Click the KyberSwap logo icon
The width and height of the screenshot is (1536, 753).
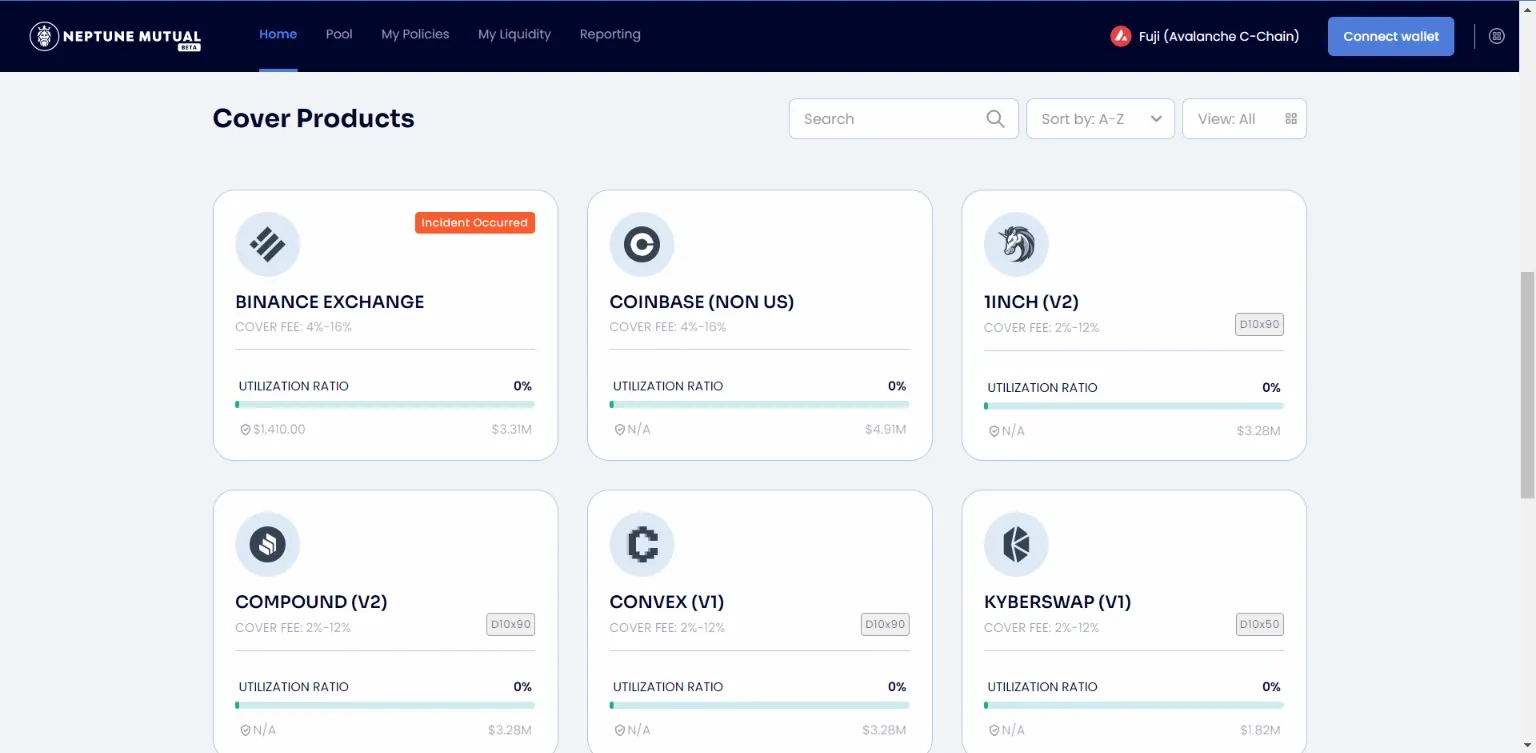click(x=1016, y=544)
